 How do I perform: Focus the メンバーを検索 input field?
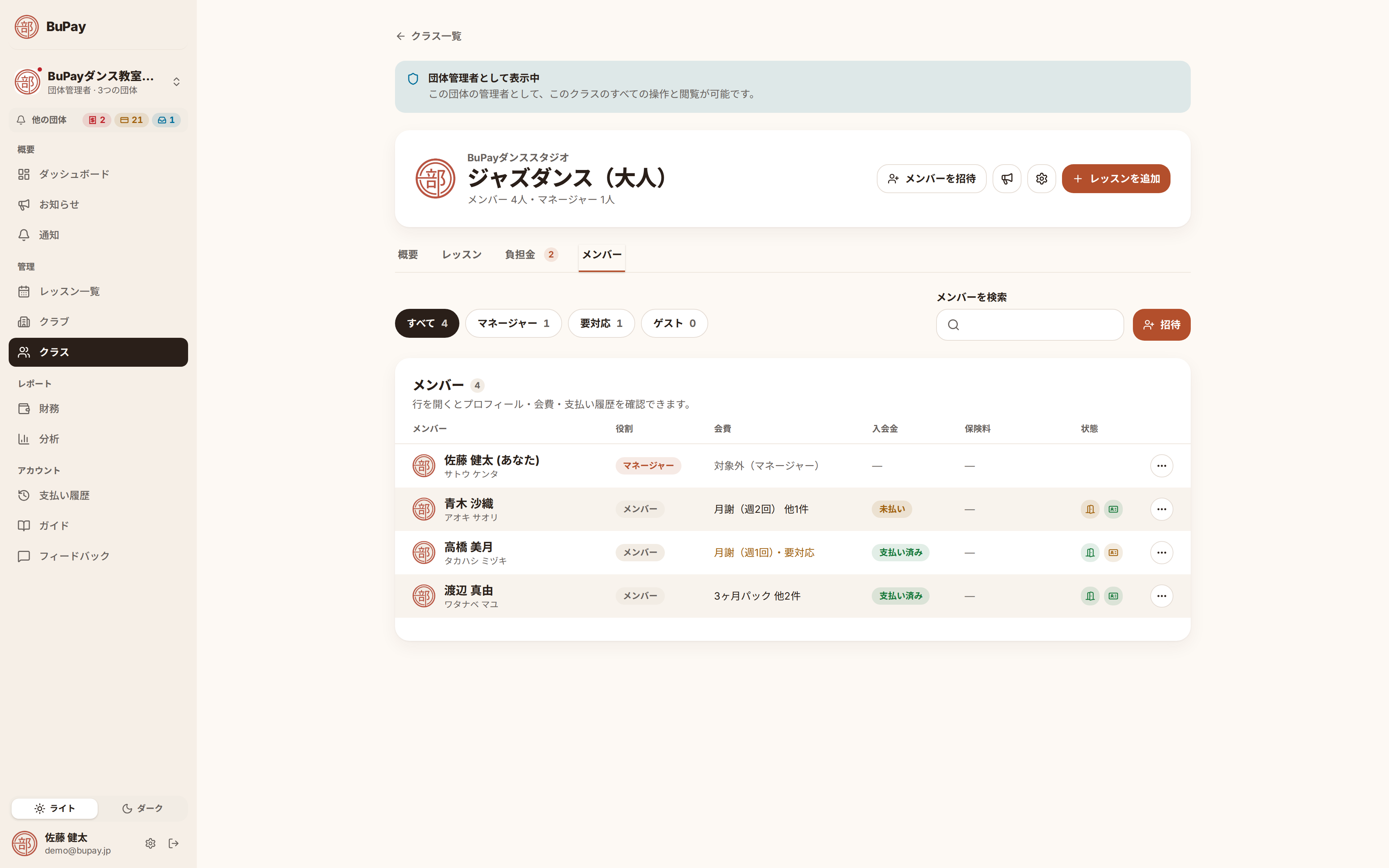tap(1030, 325)
